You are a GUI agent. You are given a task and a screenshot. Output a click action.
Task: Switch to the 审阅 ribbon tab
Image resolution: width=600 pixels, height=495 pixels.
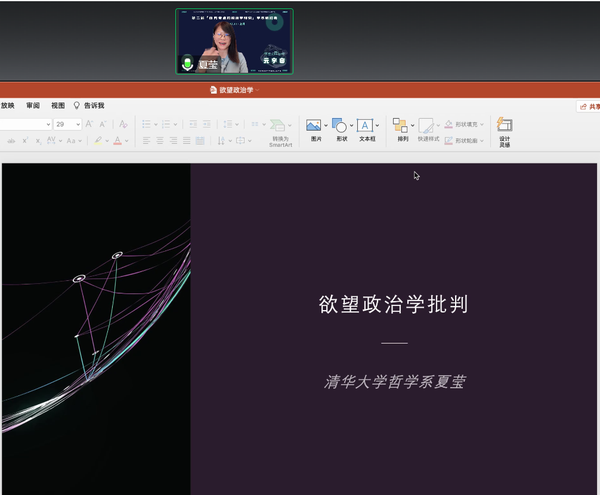pyautogui.click(x=33, y=105)
